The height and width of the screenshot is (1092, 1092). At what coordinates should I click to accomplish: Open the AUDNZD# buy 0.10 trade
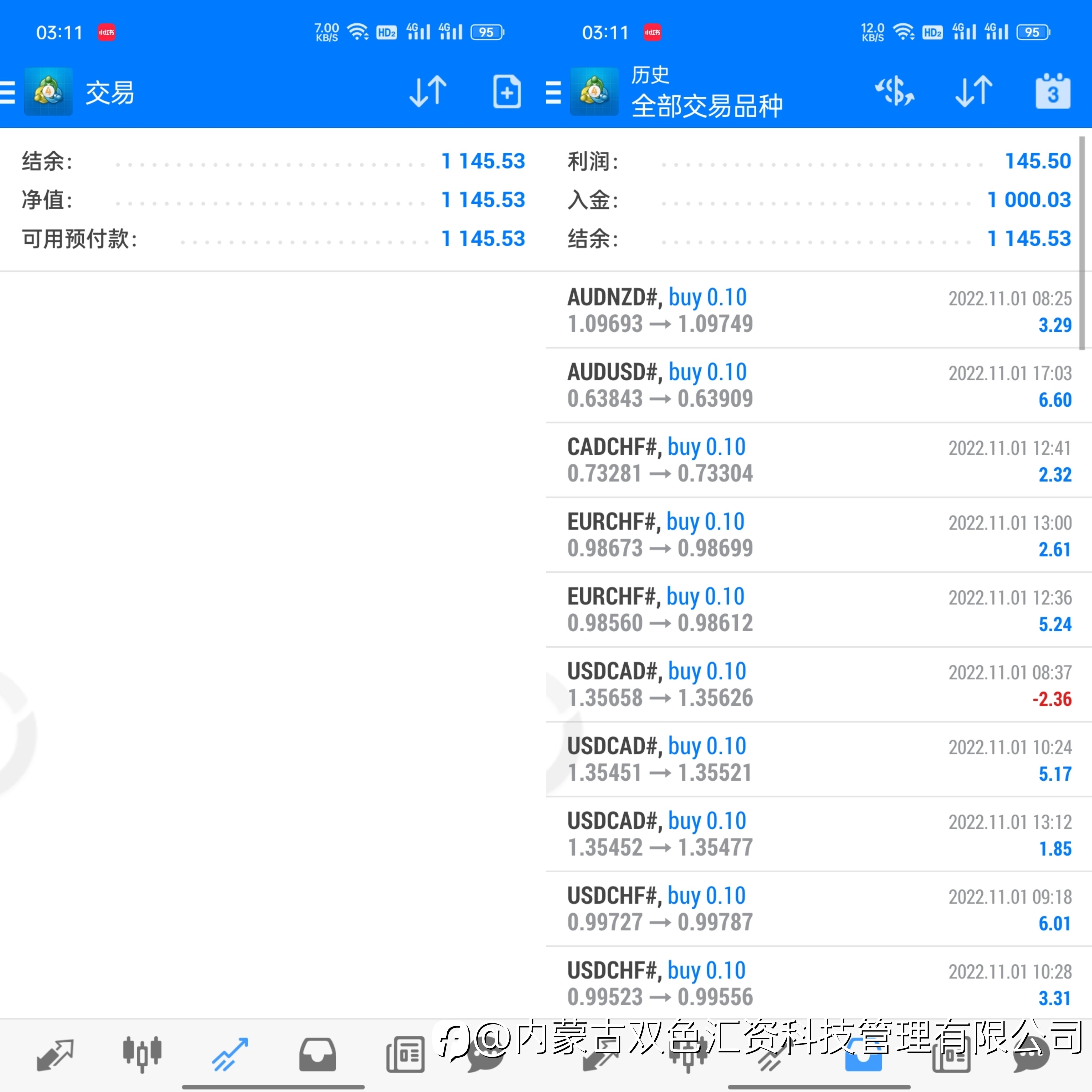pos(819,310)
